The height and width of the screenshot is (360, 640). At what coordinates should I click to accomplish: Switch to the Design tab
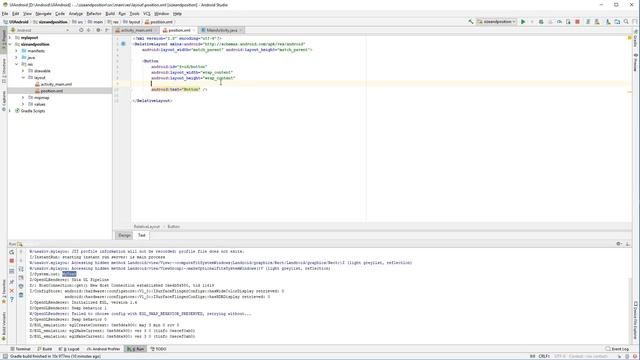click(x=124, y=236)
